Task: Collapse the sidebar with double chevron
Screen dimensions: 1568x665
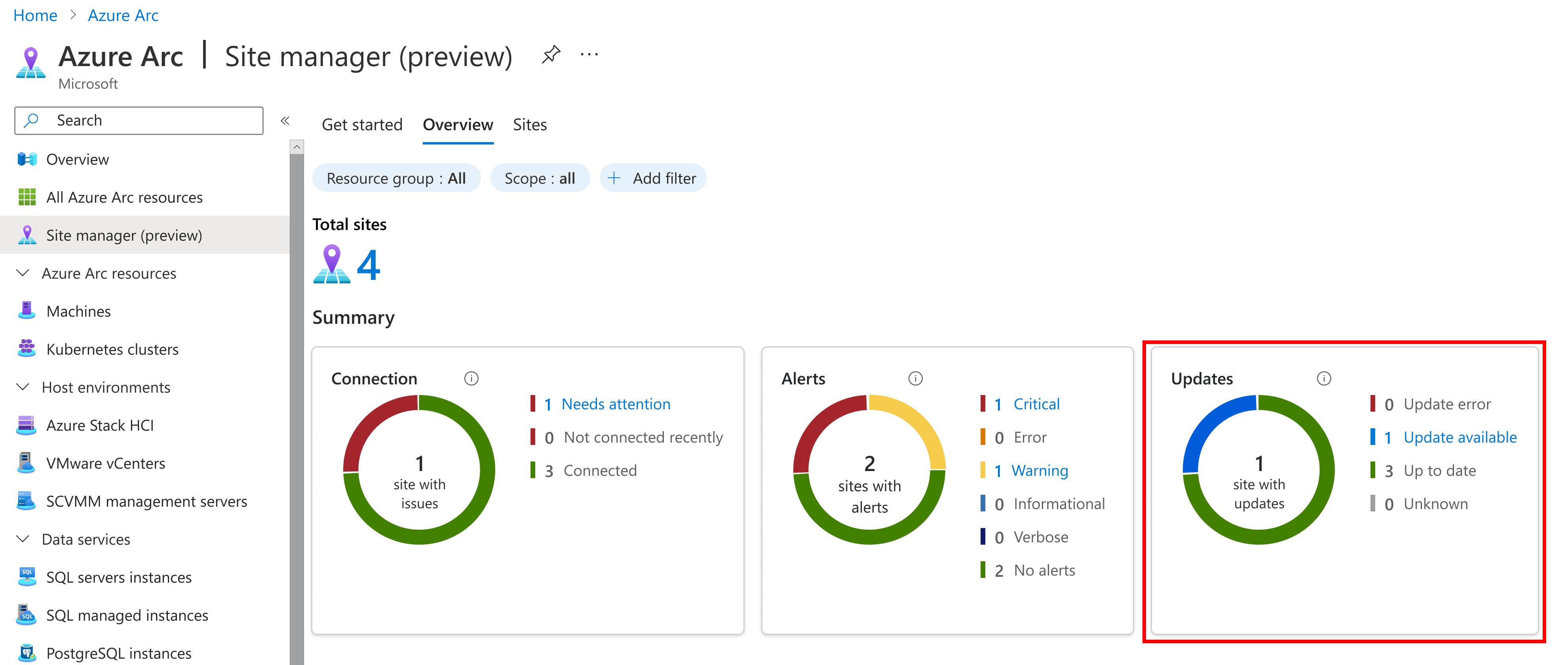Action: (285, 120)
